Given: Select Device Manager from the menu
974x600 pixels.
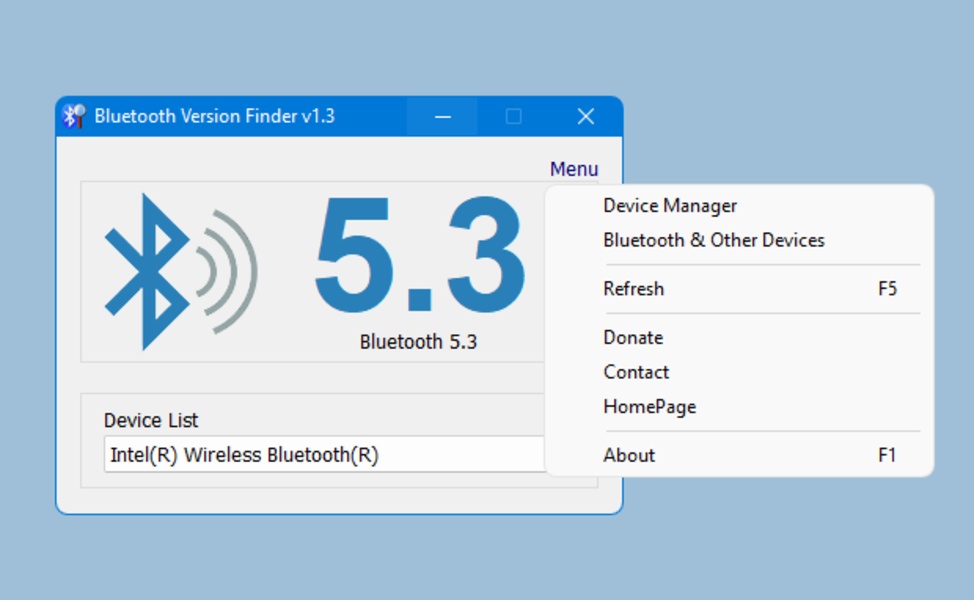Looking at the screenshot, I should pos(670,206).
